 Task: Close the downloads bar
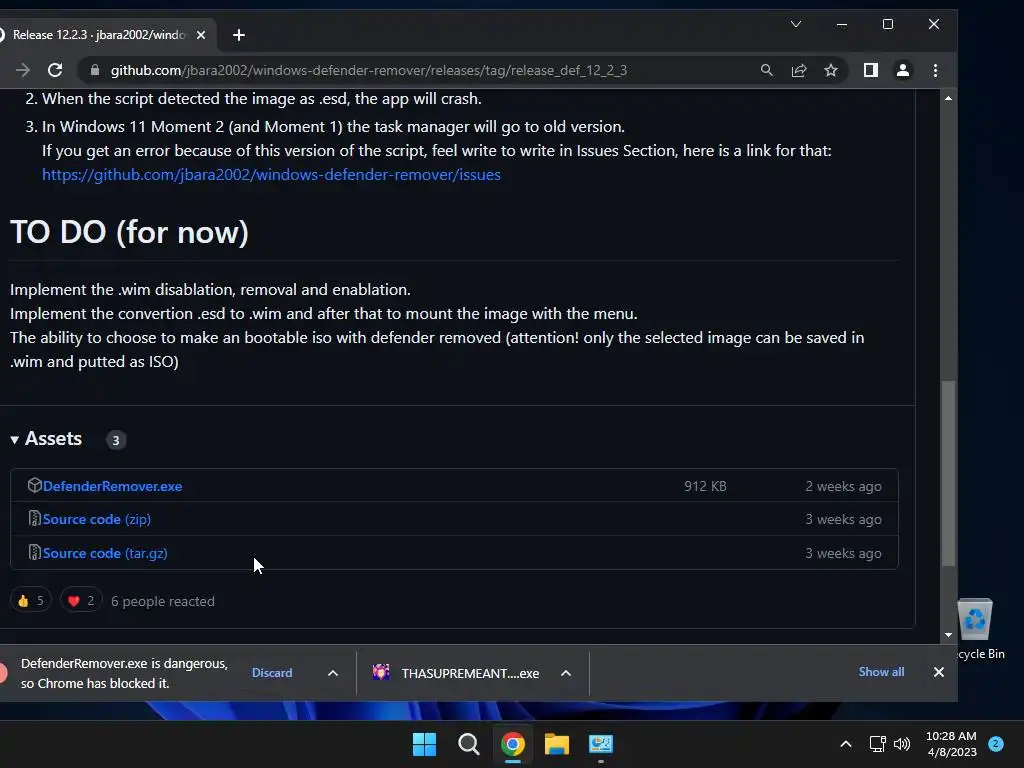click(938, 672)
